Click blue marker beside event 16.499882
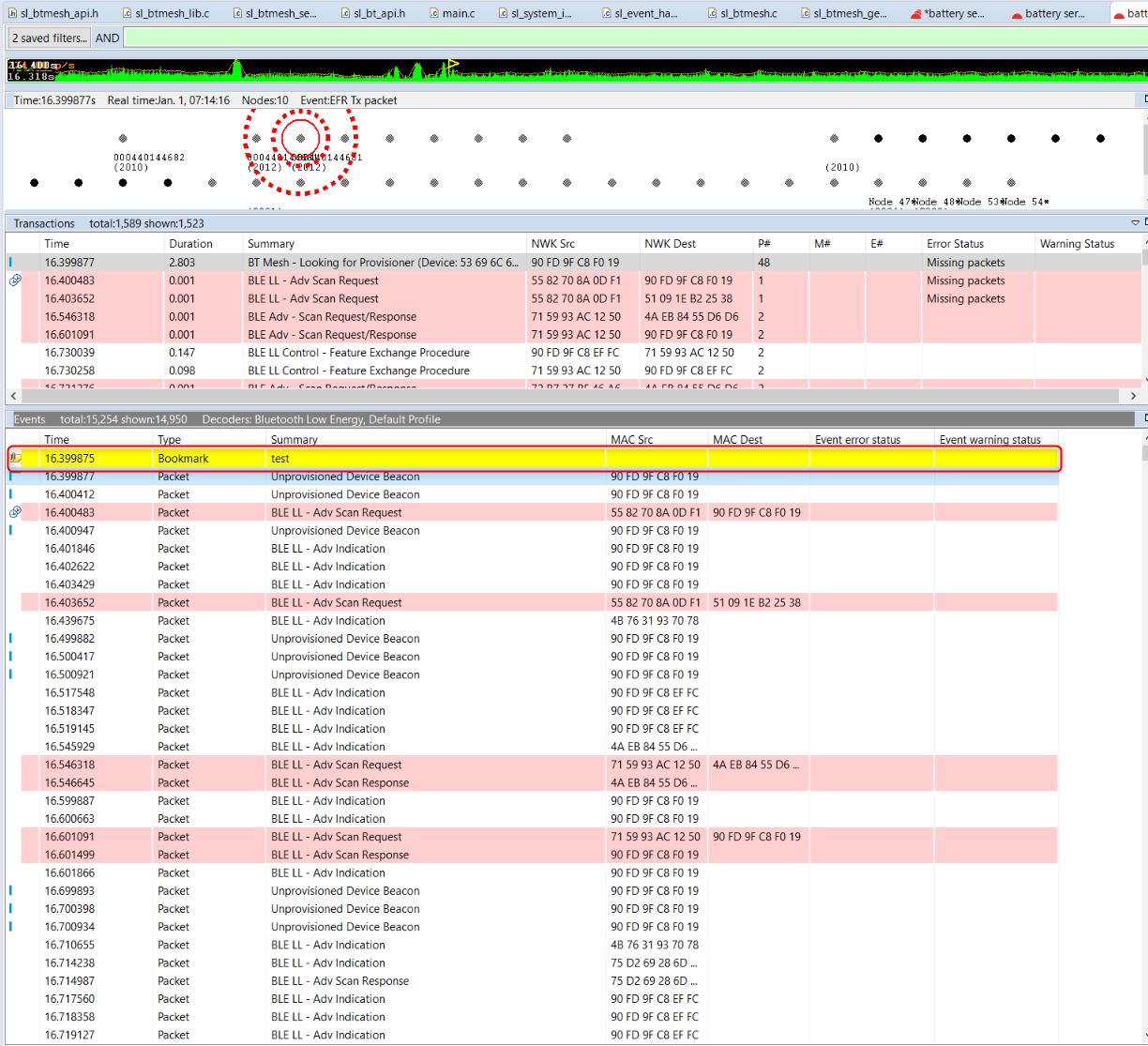Image resolution: width=1148 pixels, height=1046 pixels. [x=11, y=638]
